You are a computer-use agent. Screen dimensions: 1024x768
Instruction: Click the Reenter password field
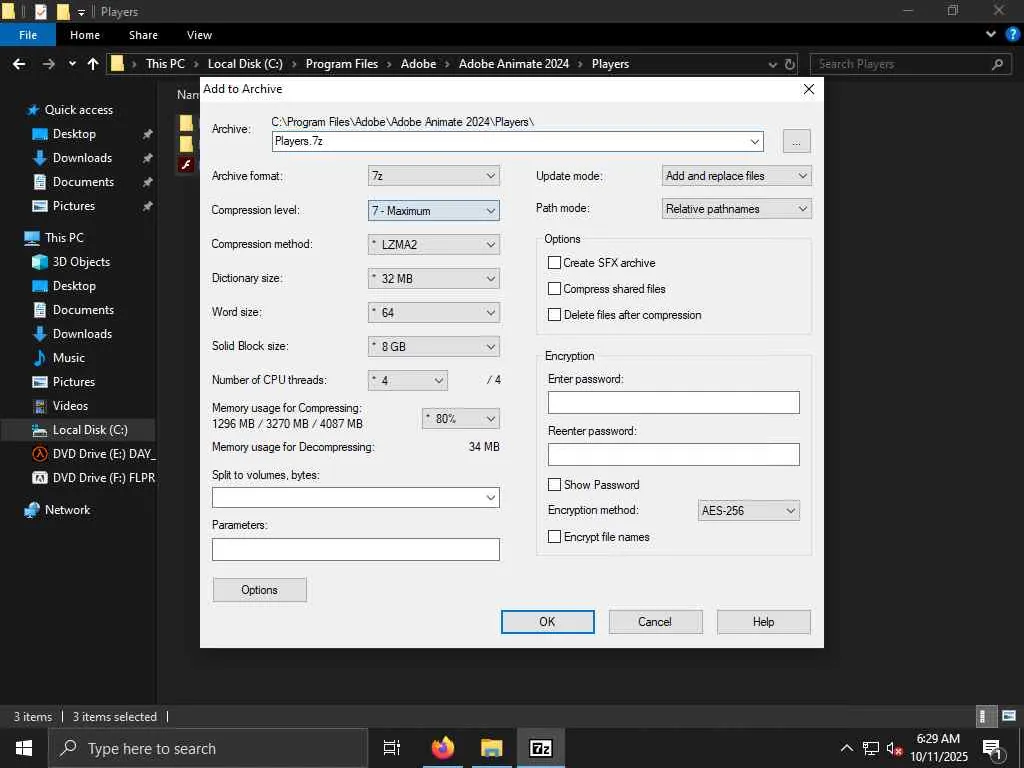pos(673,455)
